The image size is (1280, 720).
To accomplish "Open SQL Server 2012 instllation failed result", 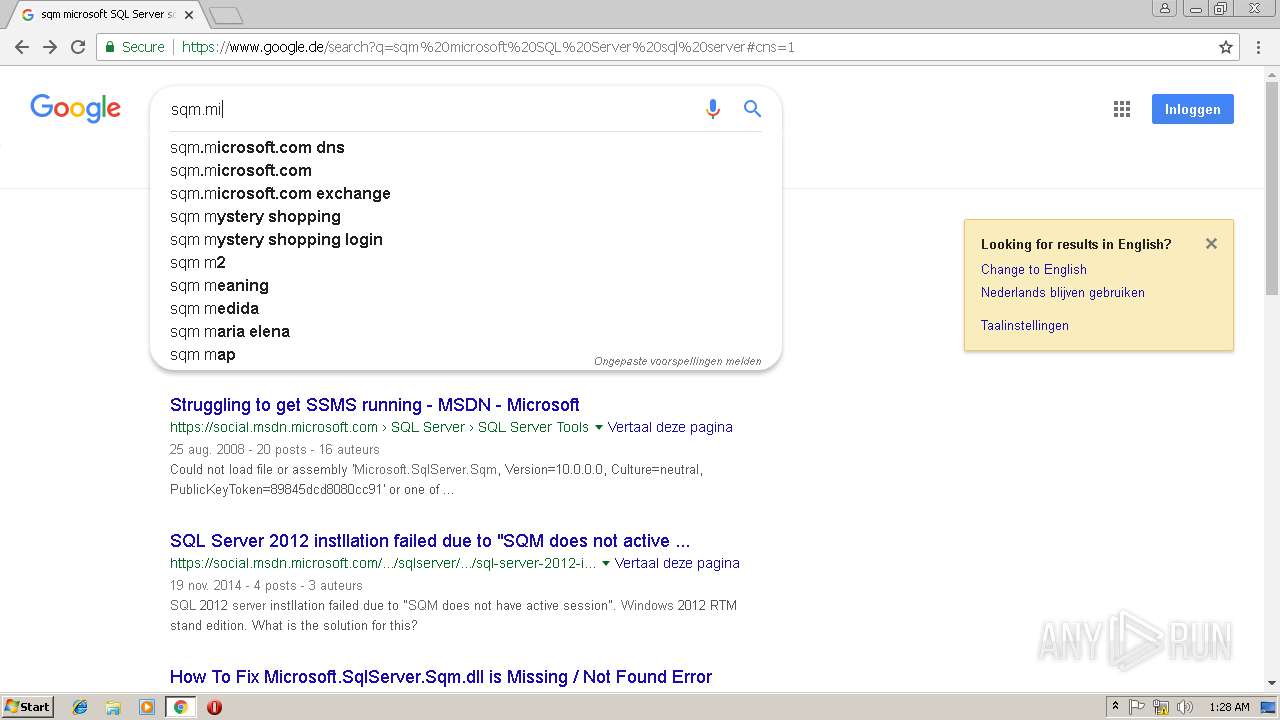I will coord(430,541).
